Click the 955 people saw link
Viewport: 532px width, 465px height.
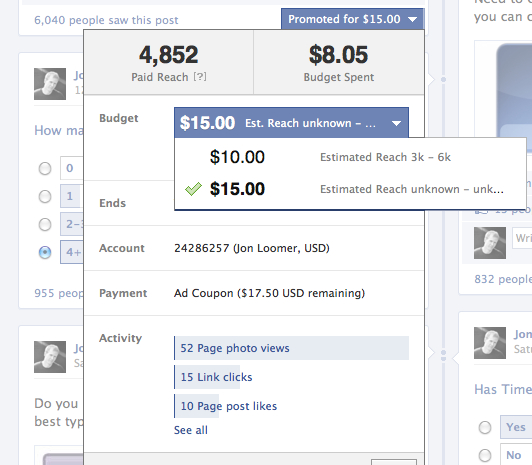tap(59, 293)
